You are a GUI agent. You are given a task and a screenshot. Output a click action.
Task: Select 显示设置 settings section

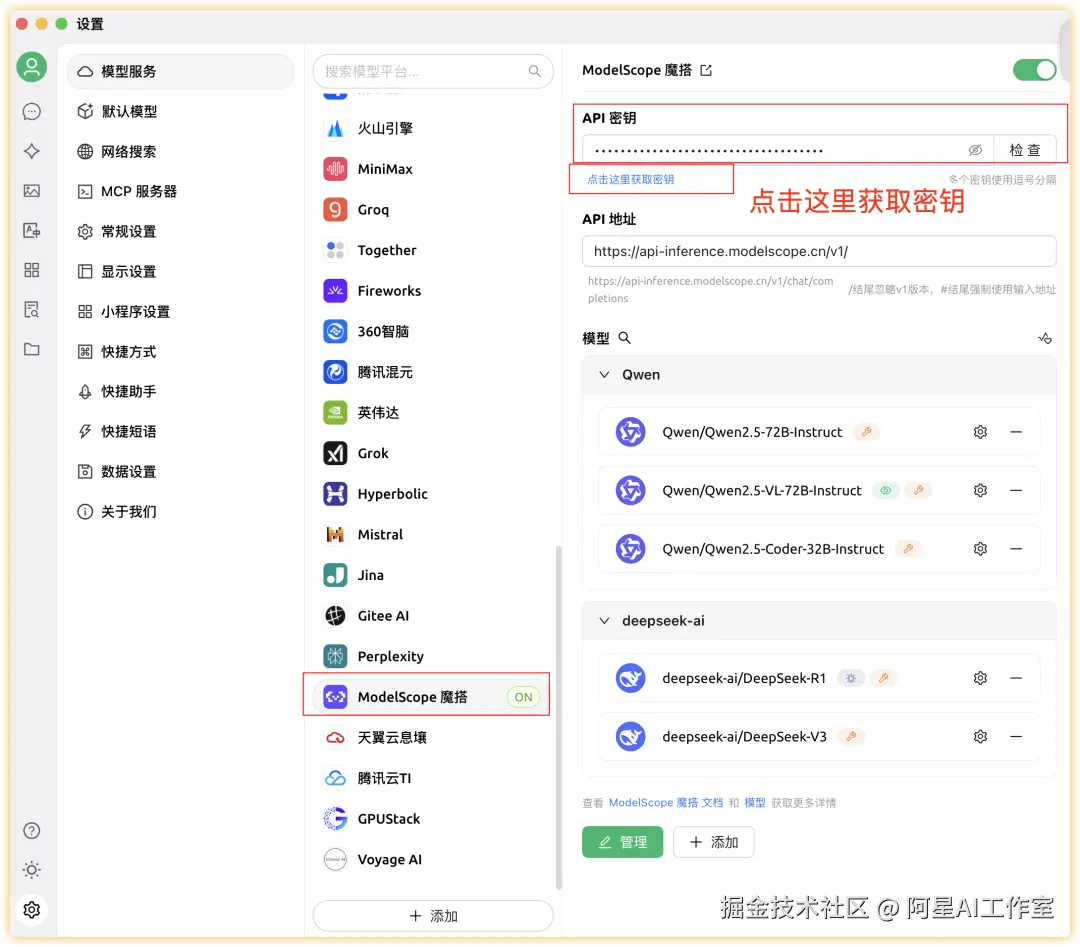pos(180,271)
